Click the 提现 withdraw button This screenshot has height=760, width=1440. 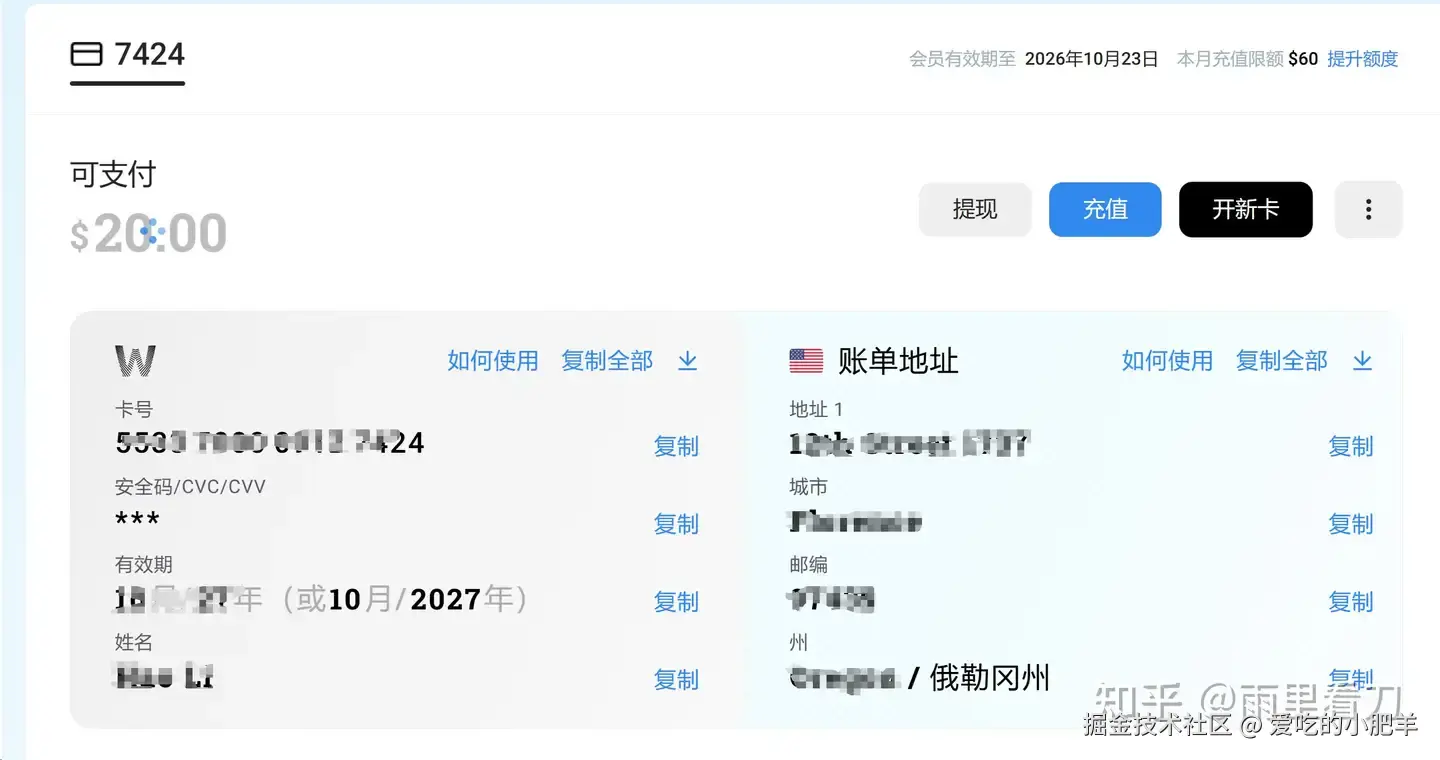point(975,209)
